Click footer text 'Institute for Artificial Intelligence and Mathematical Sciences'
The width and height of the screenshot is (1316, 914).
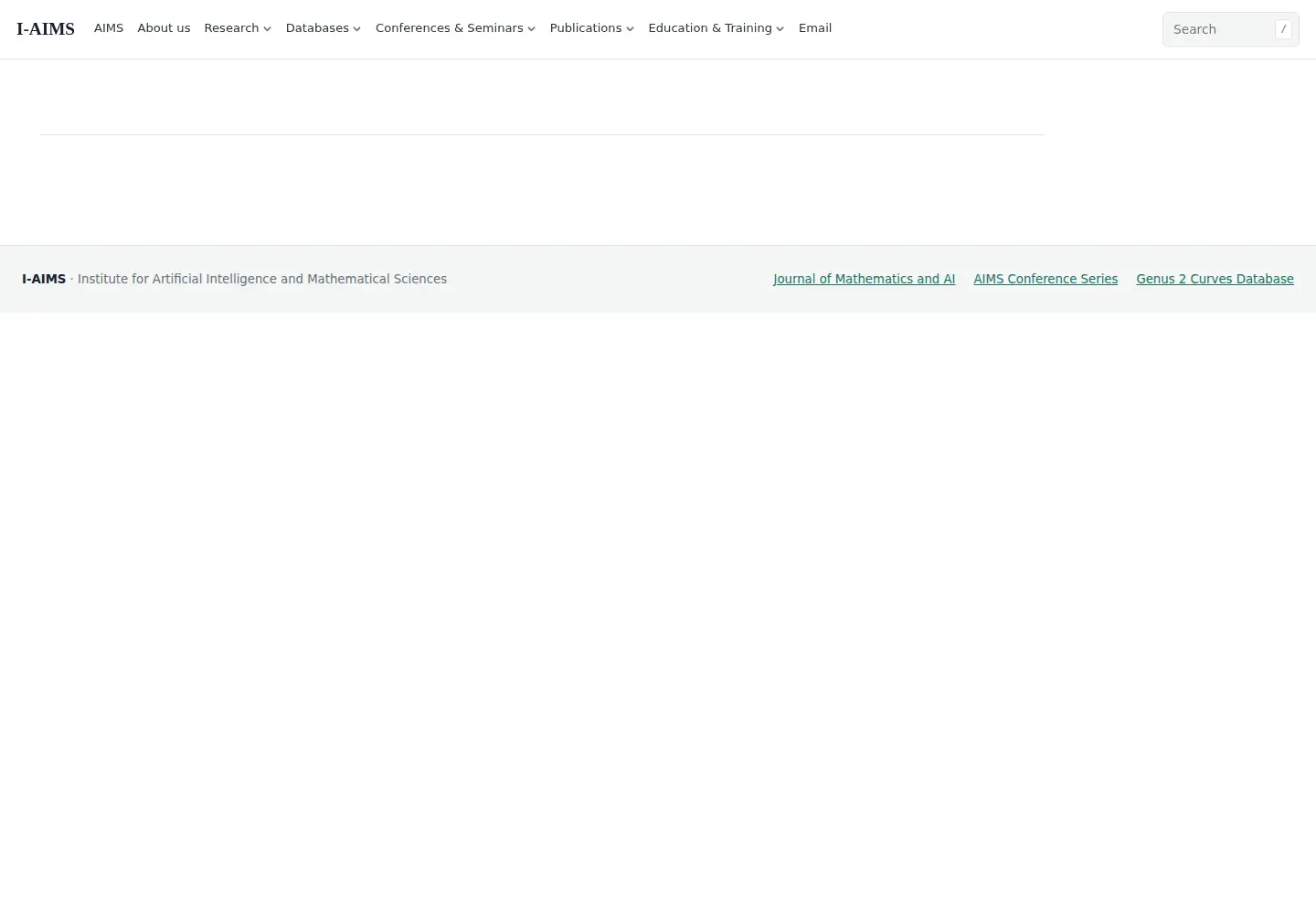tap(262, 279)
